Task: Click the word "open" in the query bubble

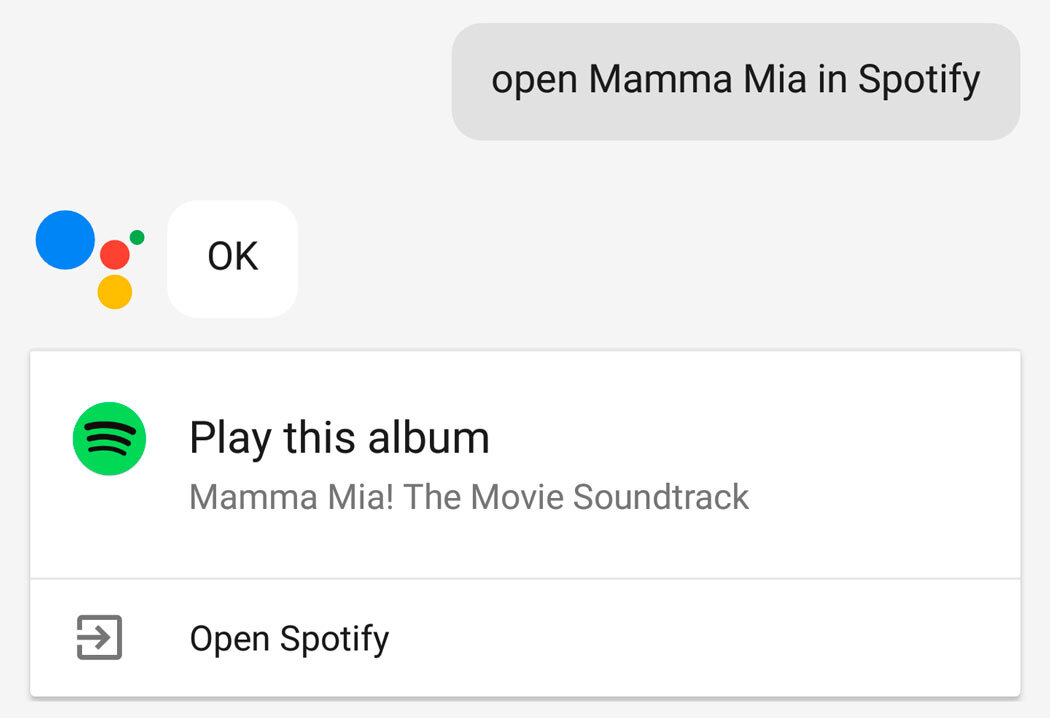Action: (x=534, y=81)
